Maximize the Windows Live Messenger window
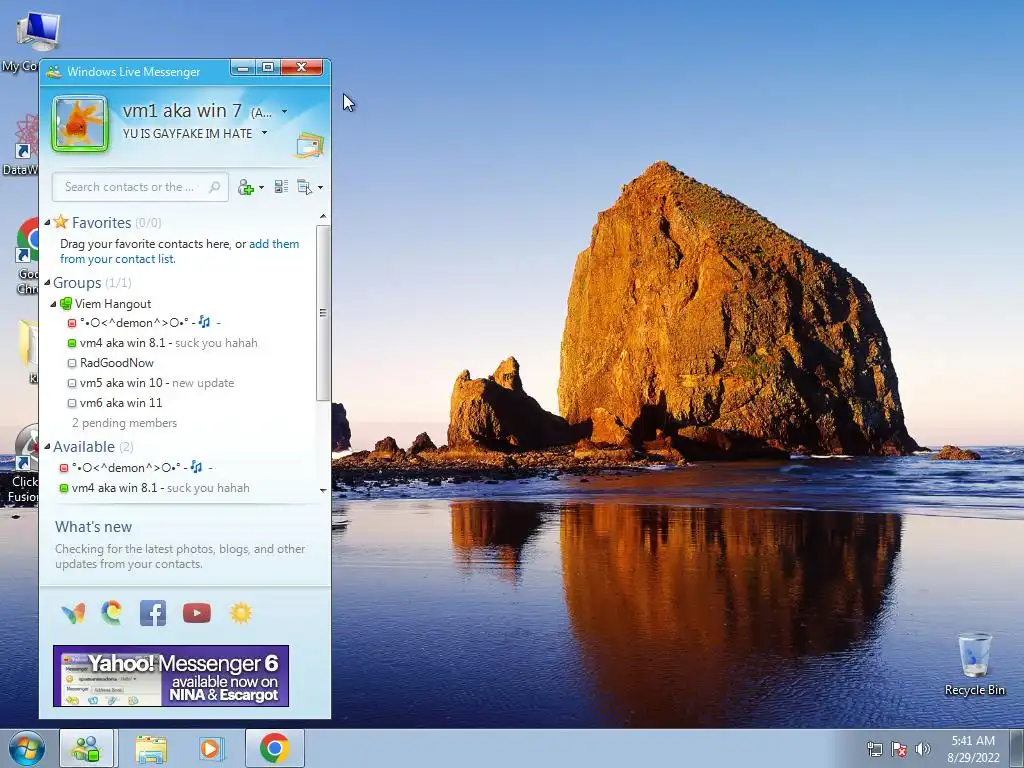The height and width of the screenshot is (768, 1024). click(268, 67)
